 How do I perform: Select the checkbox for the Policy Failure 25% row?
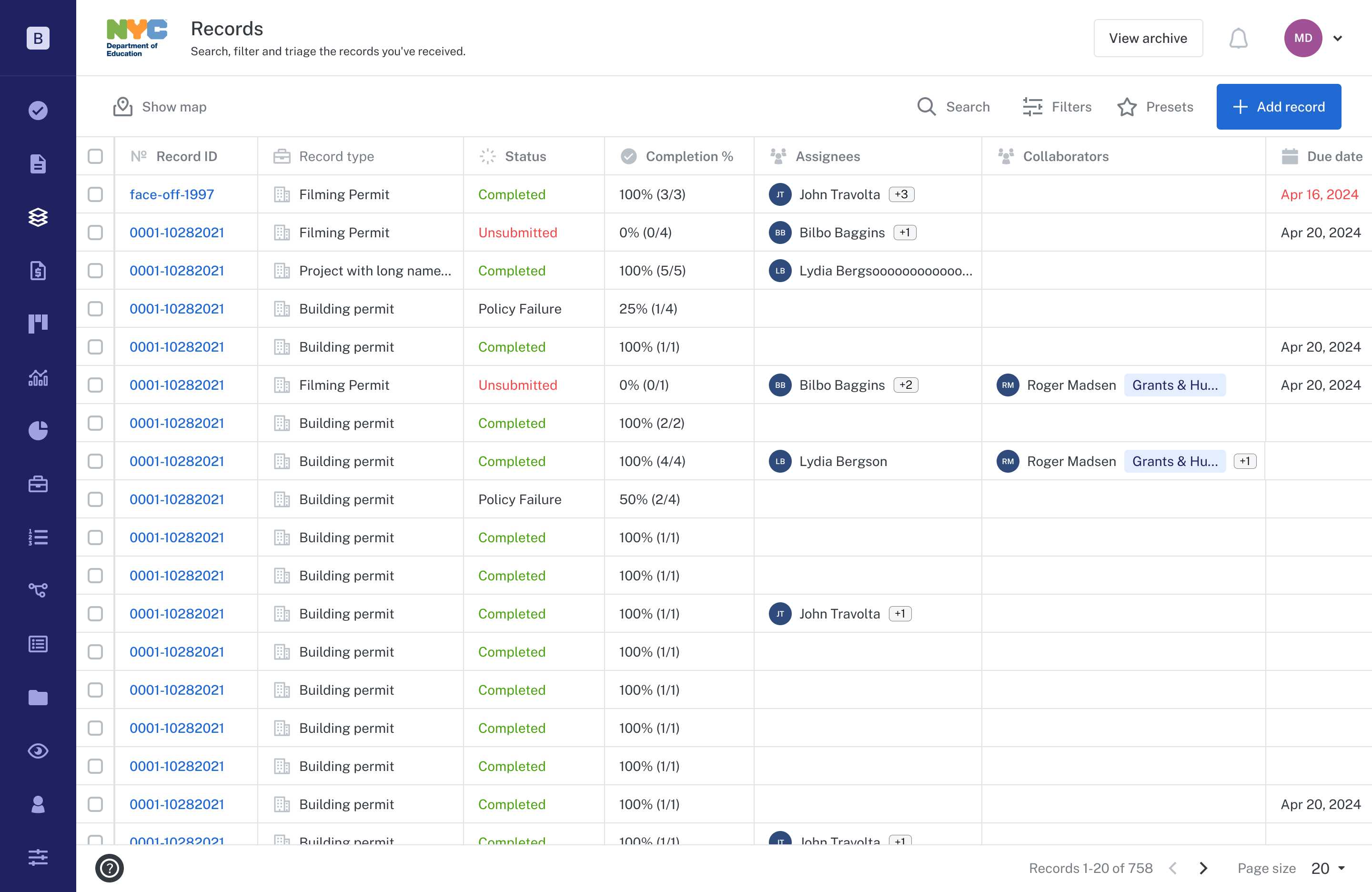(x=95, y=308)
